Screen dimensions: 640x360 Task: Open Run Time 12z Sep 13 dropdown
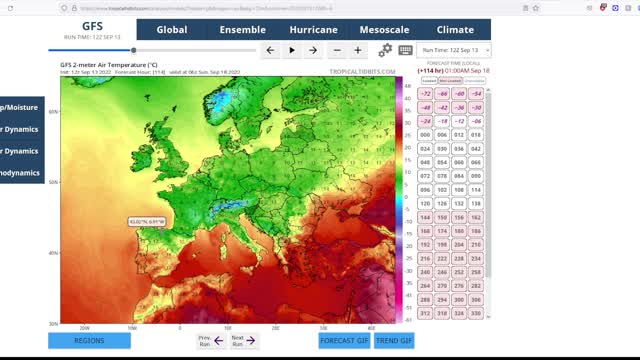(x=454, y=50)
